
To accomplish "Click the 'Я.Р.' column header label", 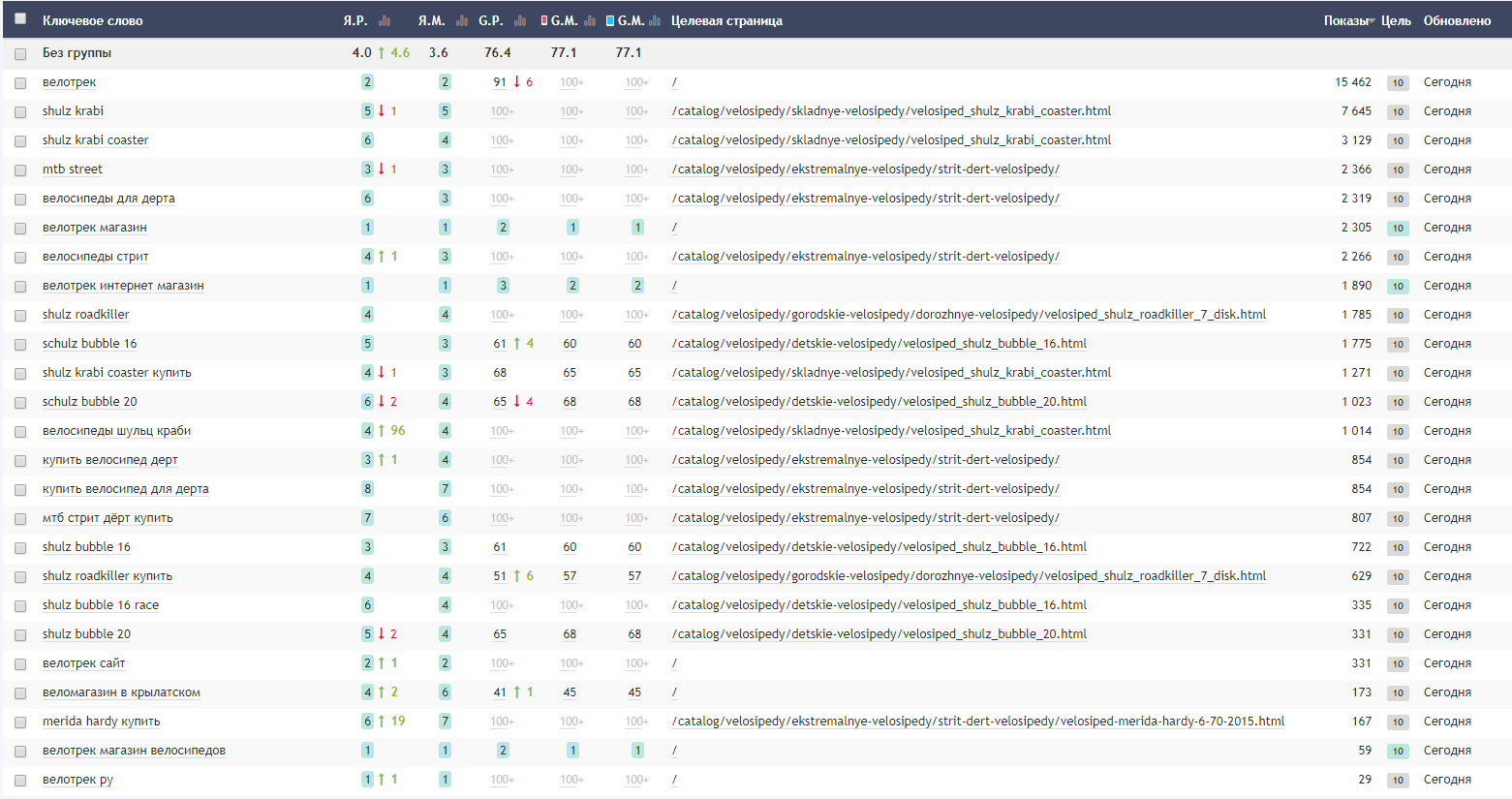I will (355, 20).
